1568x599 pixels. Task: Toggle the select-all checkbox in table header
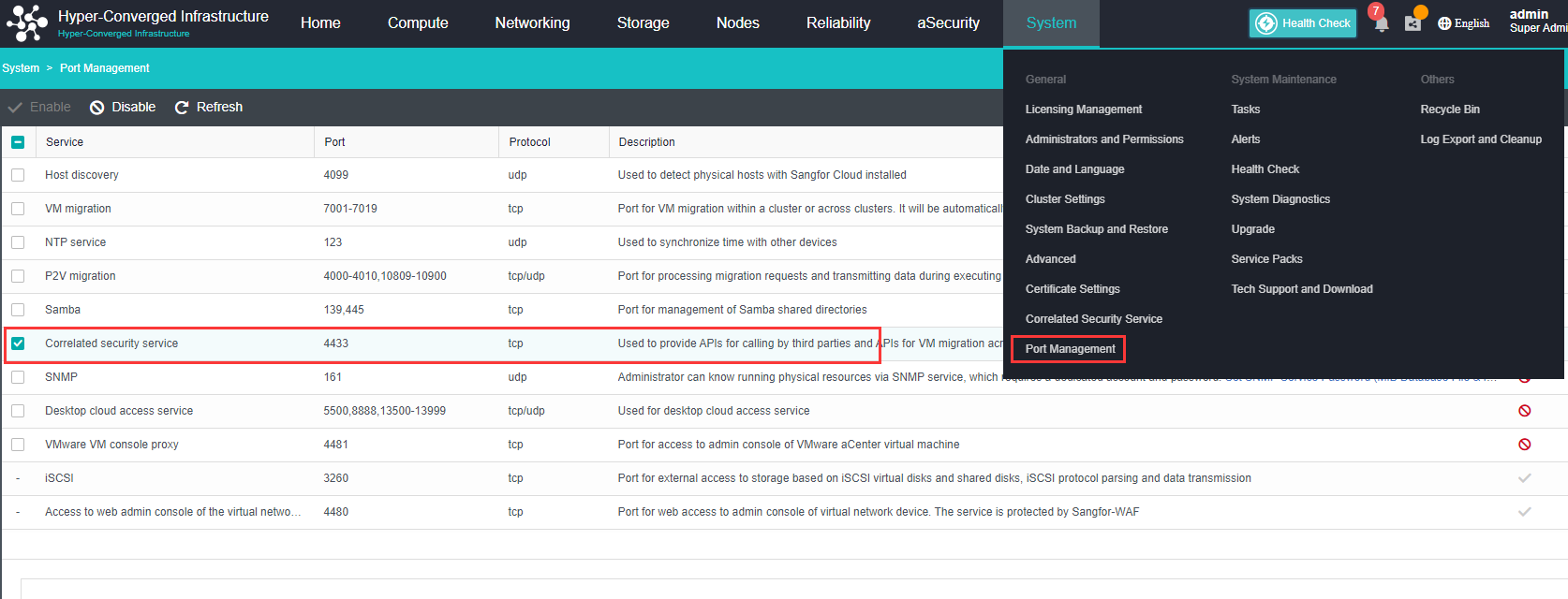click(18, 142)
